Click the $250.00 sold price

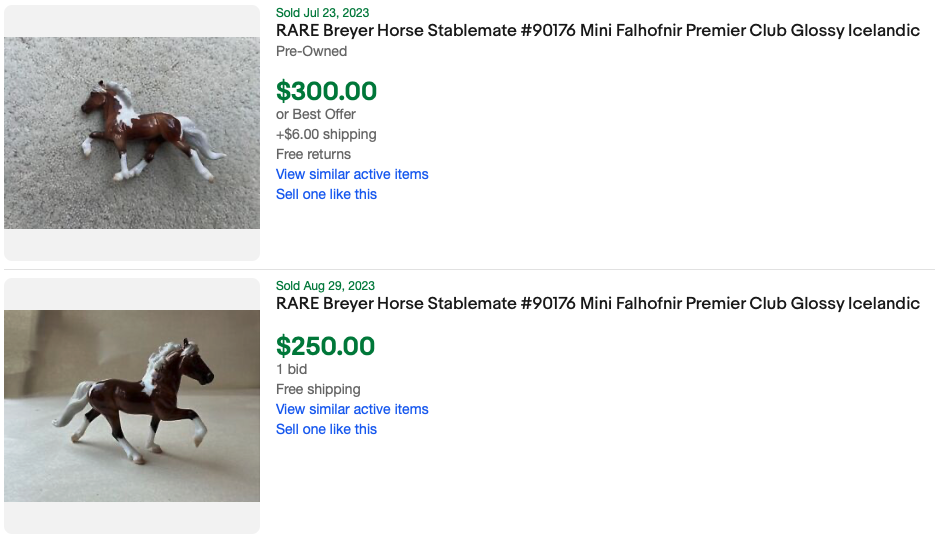(x=325, y=346)
